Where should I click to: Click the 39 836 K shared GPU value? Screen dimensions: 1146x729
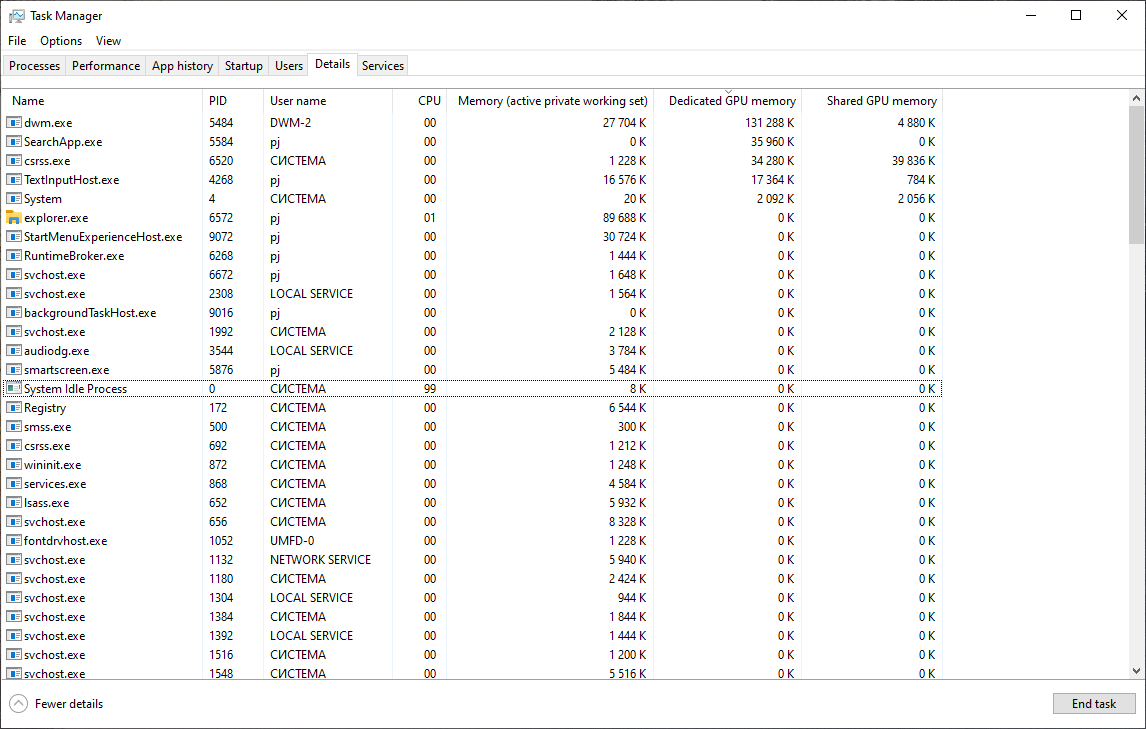tap(914, 161)
